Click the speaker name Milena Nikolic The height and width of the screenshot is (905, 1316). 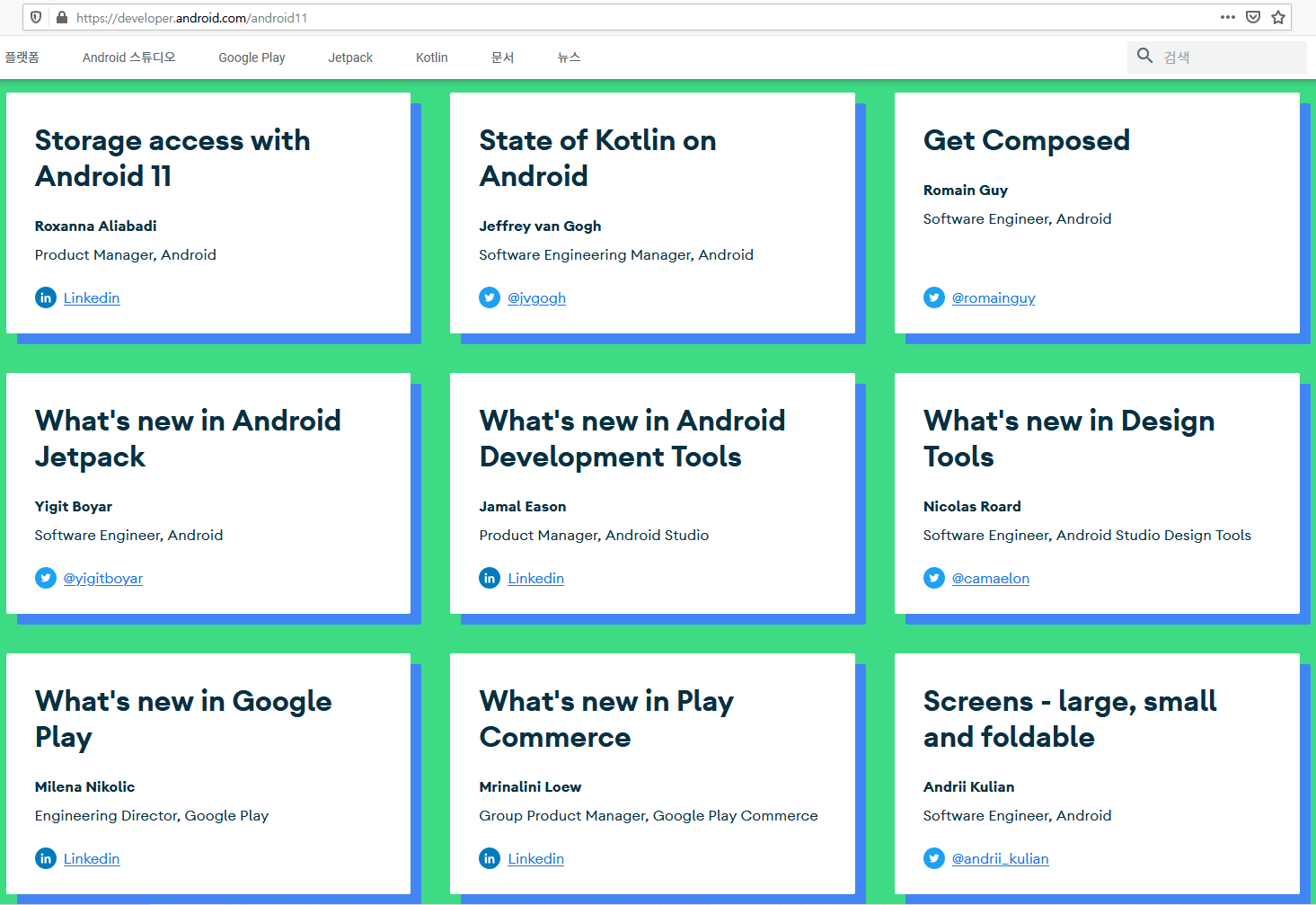84,787
